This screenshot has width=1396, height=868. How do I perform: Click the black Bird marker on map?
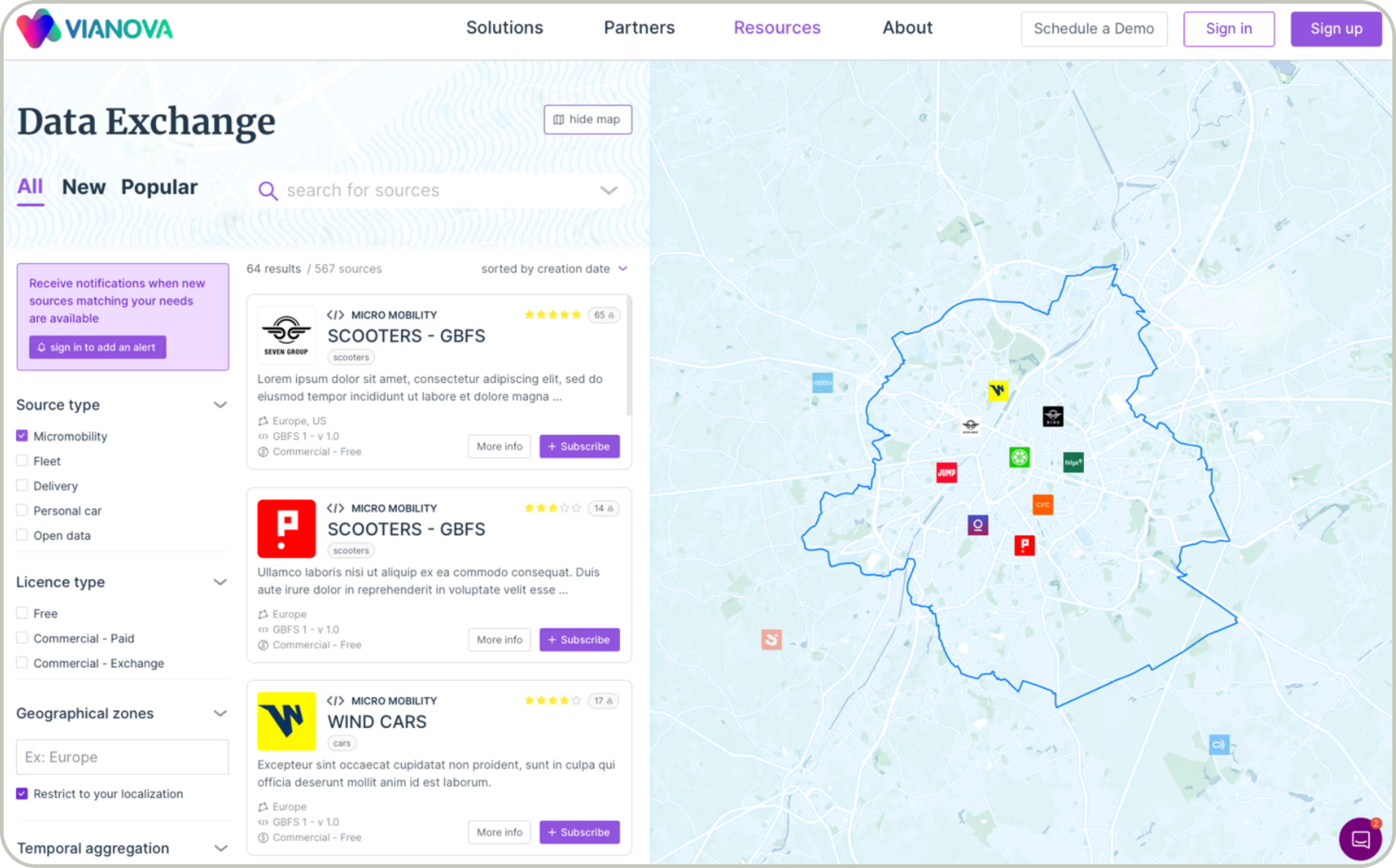[x=1053, y=416]
